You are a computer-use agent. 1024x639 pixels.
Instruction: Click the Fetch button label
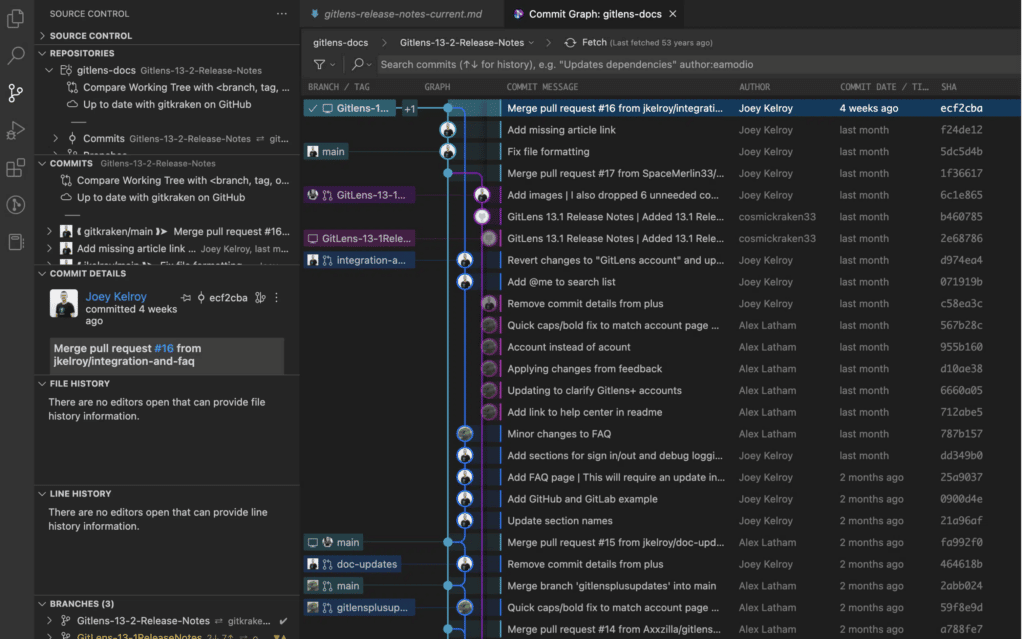tap(594, 42)
